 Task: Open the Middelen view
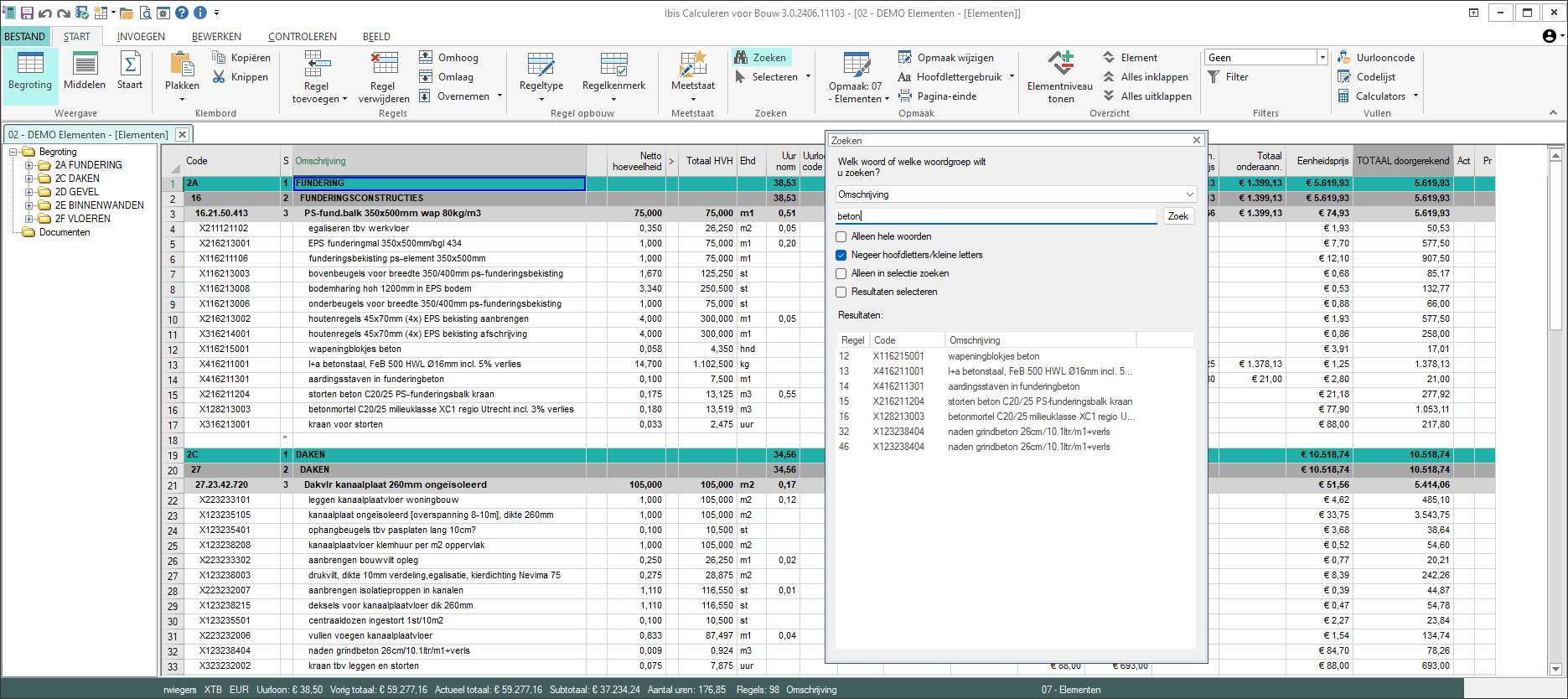tap(85, 71)
